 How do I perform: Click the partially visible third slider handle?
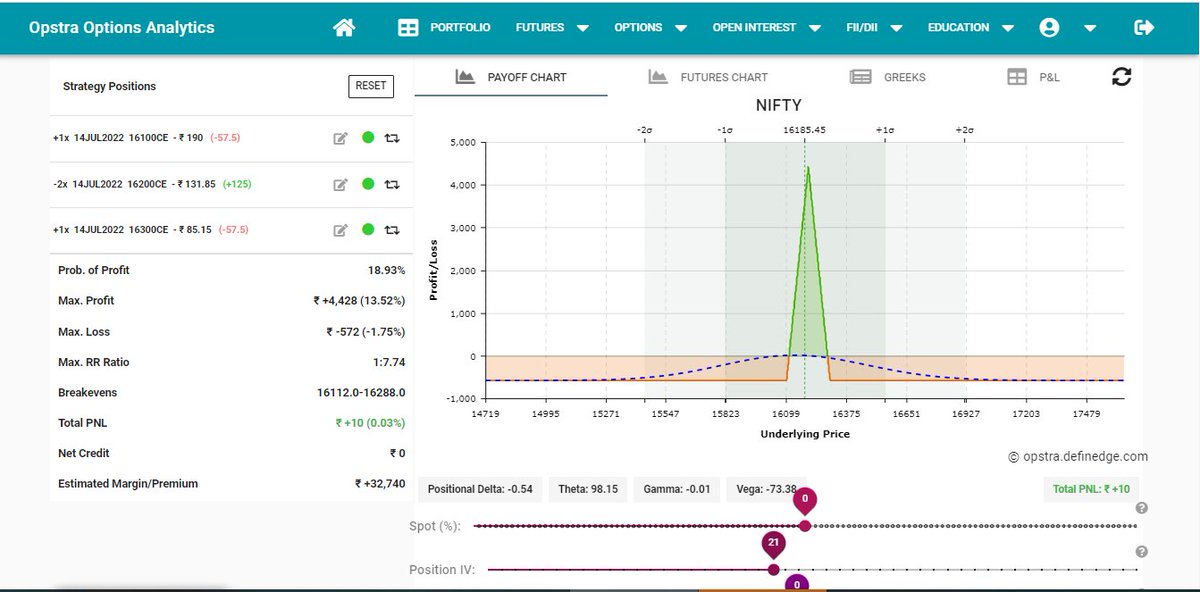click(797, 584)
